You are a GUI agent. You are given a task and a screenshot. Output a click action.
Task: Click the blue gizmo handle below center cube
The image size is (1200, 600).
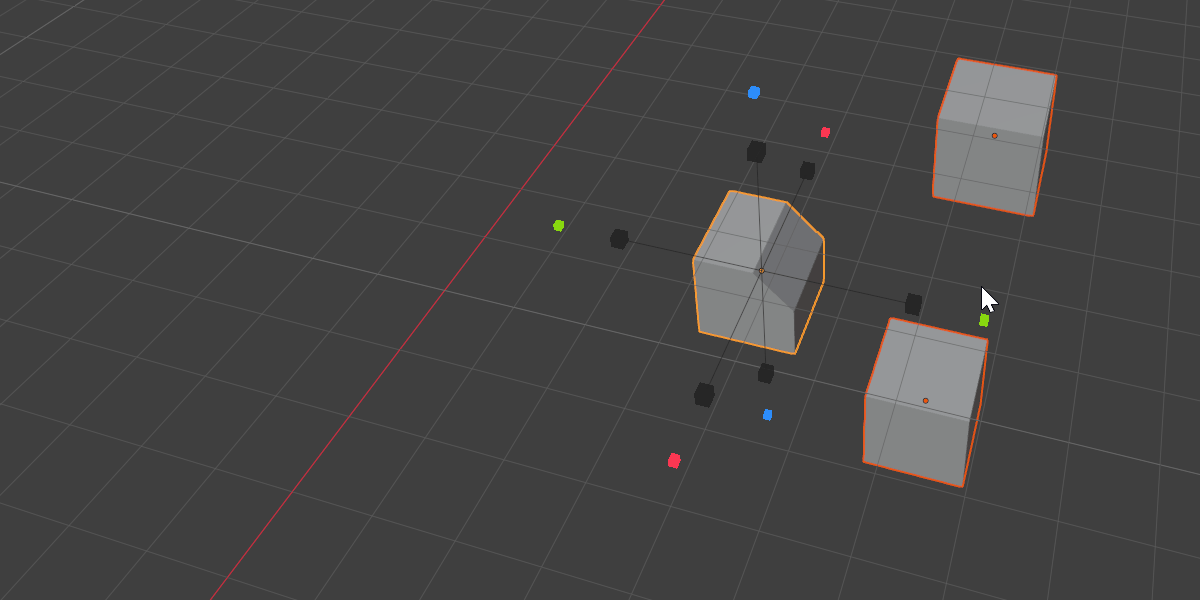tap(768, 415)
